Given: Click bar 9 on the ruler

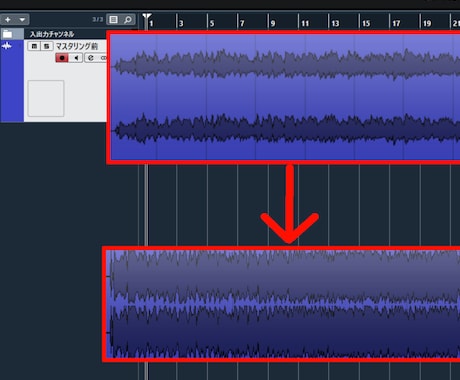Looking at the screenshot, I should [273, 23].
